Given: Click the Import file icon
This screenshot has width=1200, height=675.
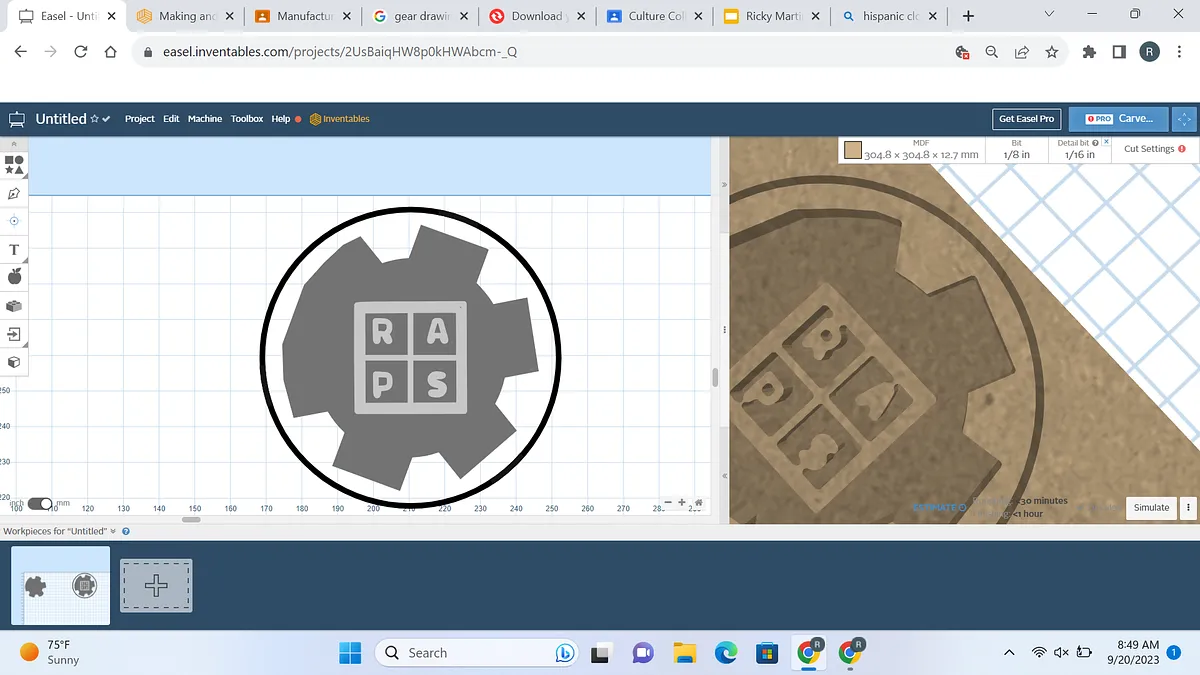Looking at the screenshot, I should (14, 334).
